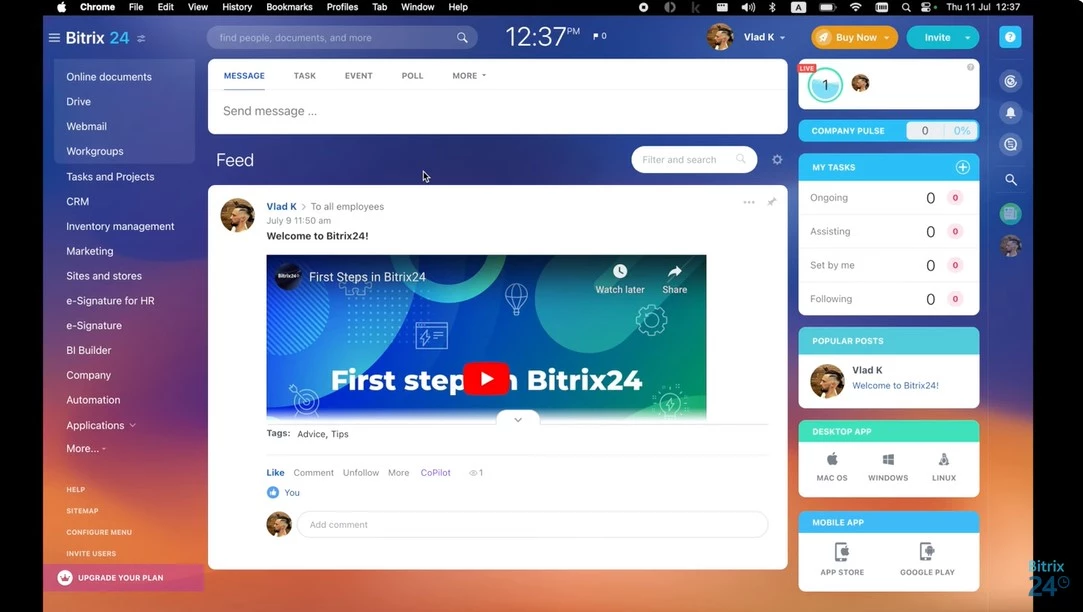The image size is (1083, 612).
Task: Click the help question mark icon
Action: [1010, 37]
